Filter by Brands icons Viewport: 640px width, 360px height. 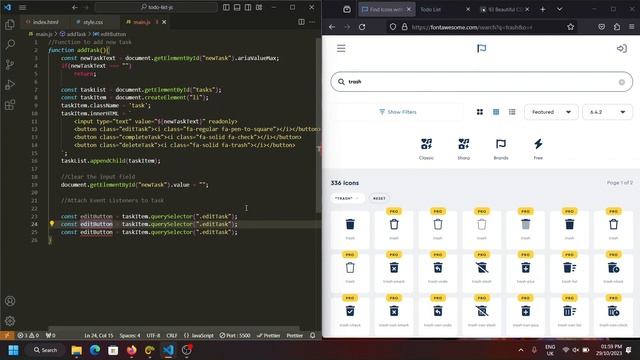pos(501,149)
